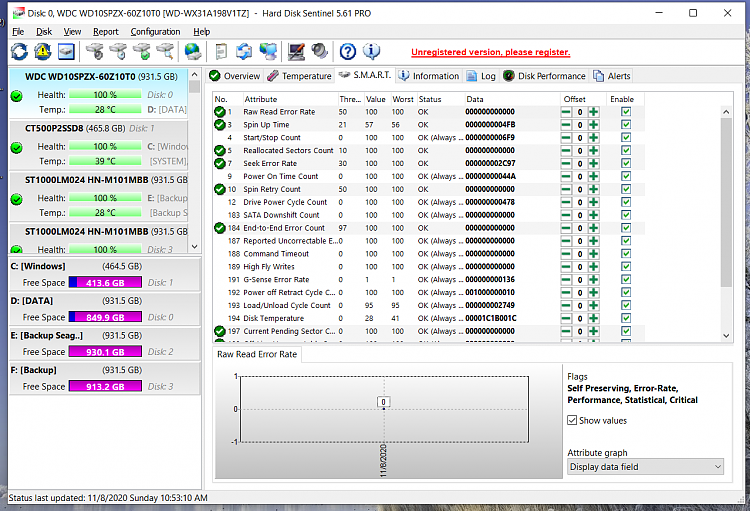Click the Unregistered version, please register link
Image resolution: width=750 pixels, height=511 pixels.
tap(490, 52)
